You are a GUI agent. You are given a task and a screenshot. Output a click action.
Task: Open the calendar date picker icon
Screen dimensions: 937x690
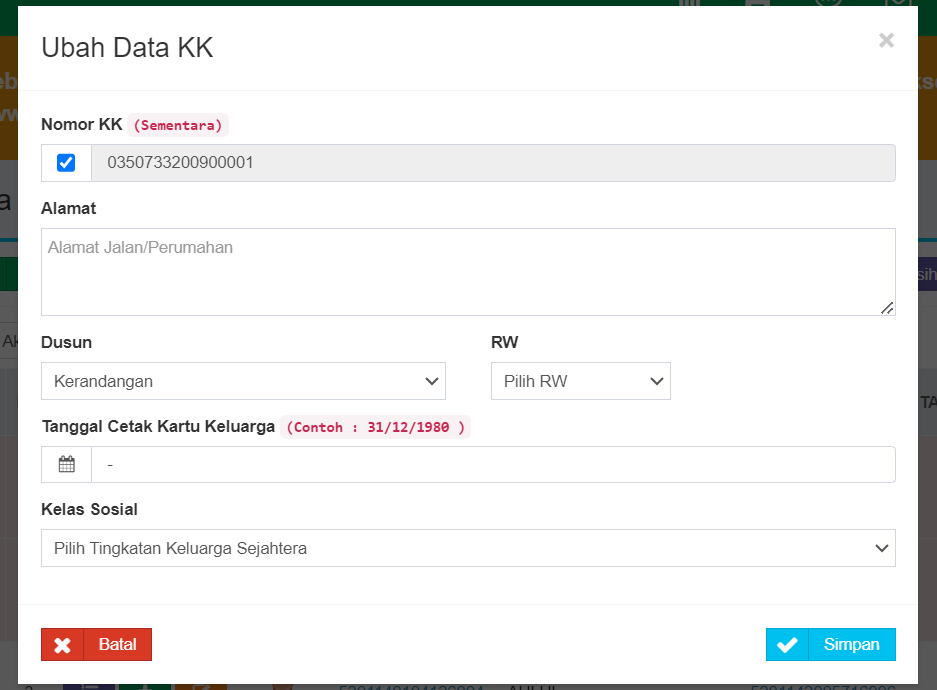pyautogui.click(x=65, y=464)
